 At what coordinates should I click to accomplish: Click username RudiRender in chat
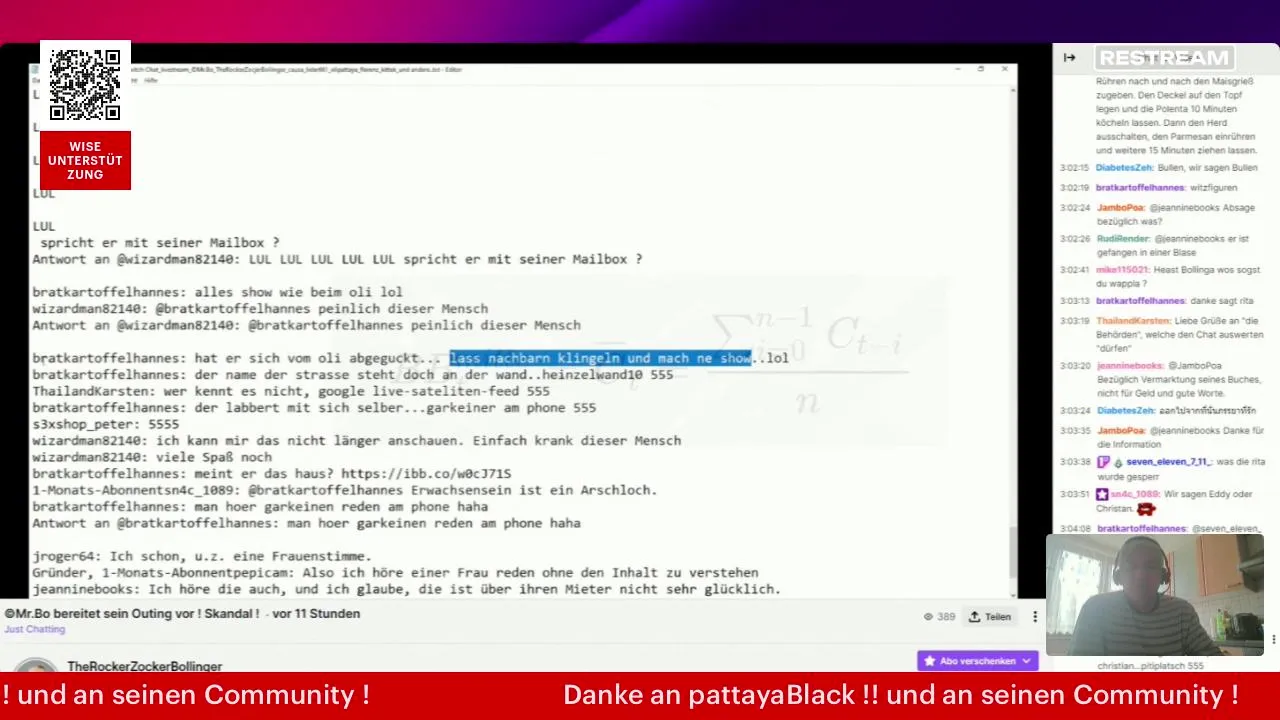pos(1123,240)
